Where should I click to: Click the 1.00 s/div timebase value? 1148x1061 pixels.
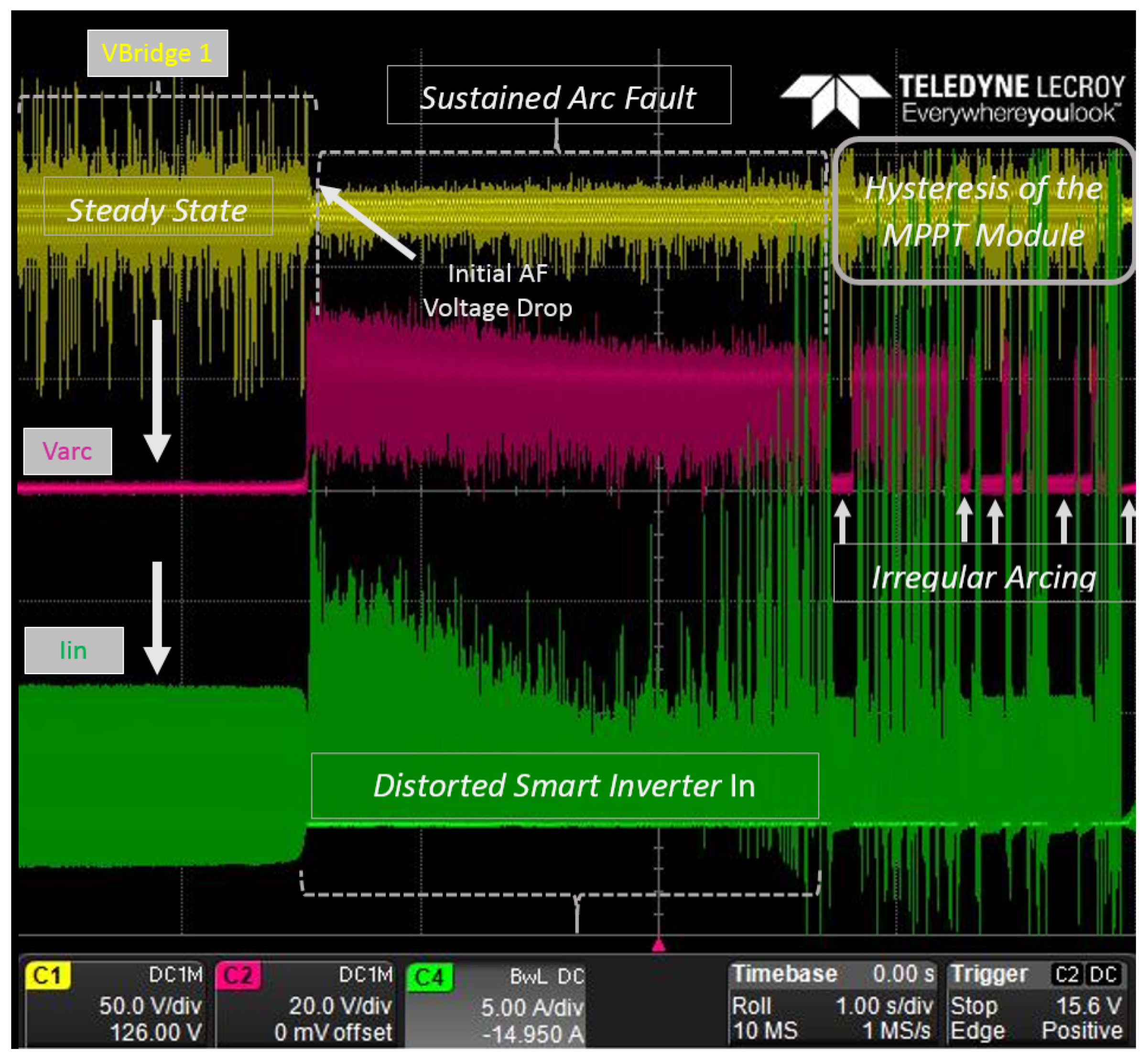coord(884,1006)
